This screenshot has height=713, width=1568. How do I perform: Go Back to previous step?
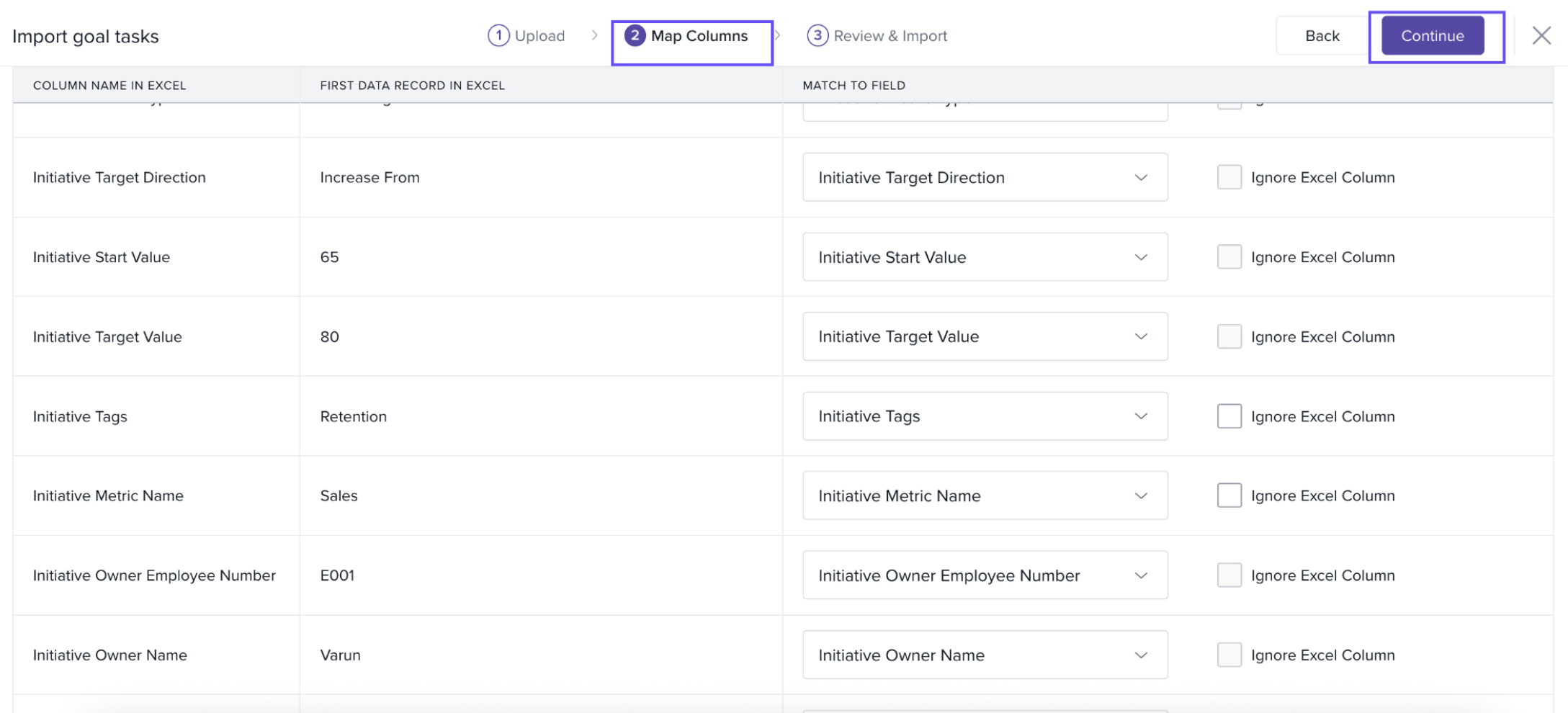pyautogui.click(x=1322, y=35)
